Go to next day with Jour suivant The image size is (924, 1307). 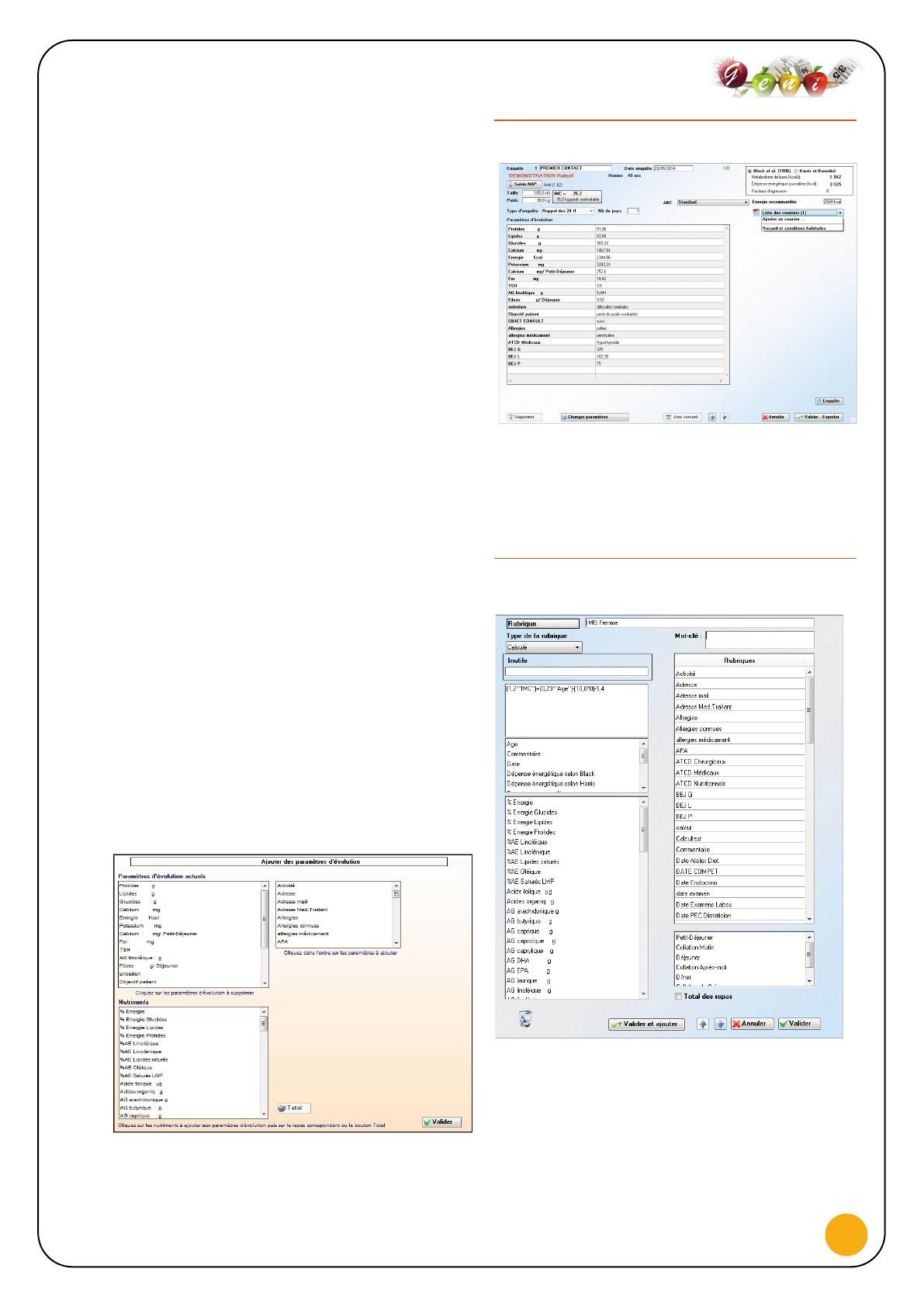click(683, 417)
